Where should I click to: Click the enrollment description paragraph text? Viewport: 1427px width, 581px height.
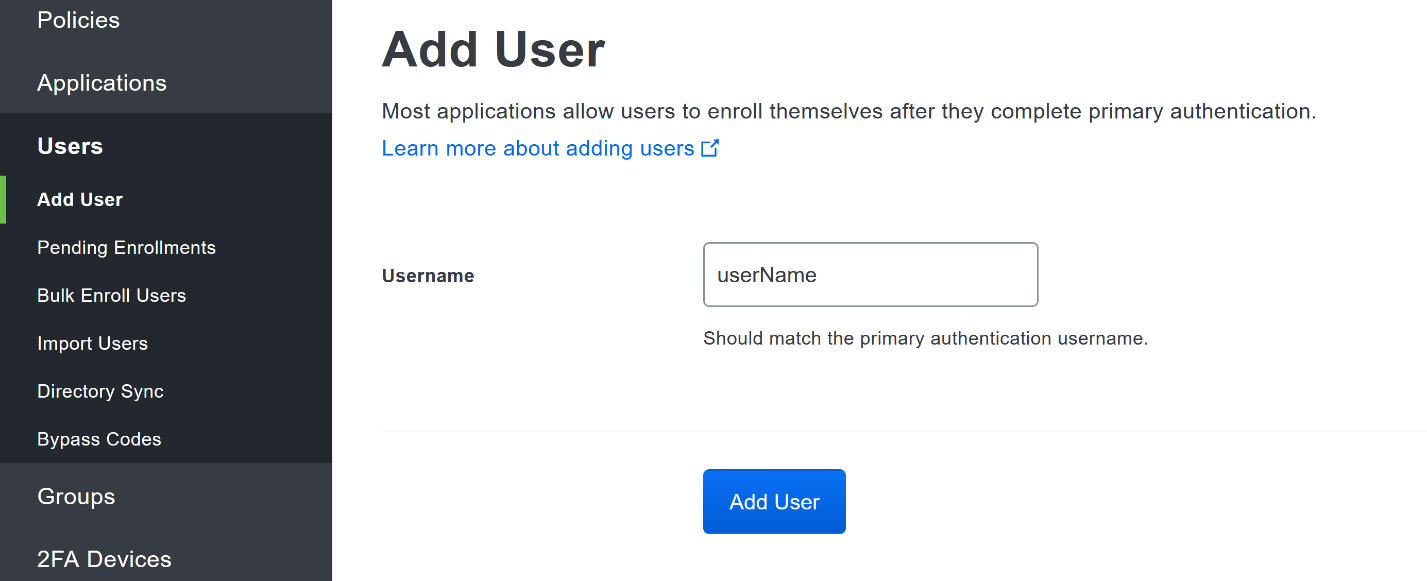pos(848,112)
